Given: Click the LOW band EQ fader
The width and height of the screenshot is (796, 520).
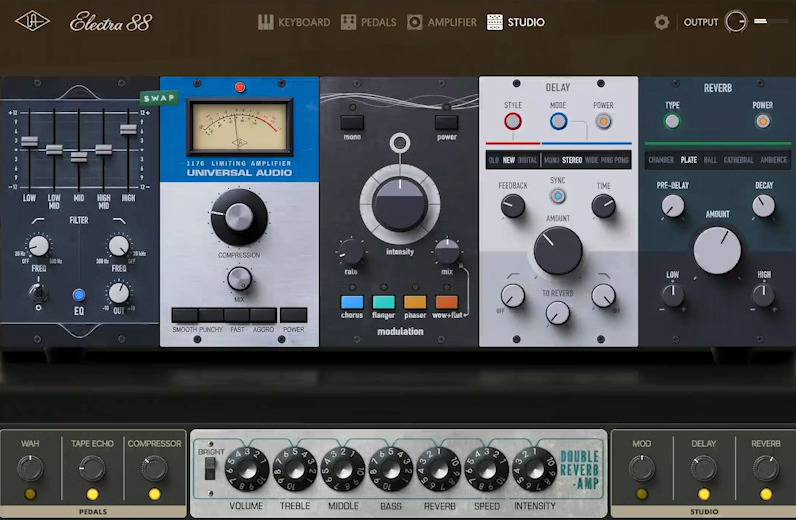Looking at the screenshot, I should [x=29, y=141].
